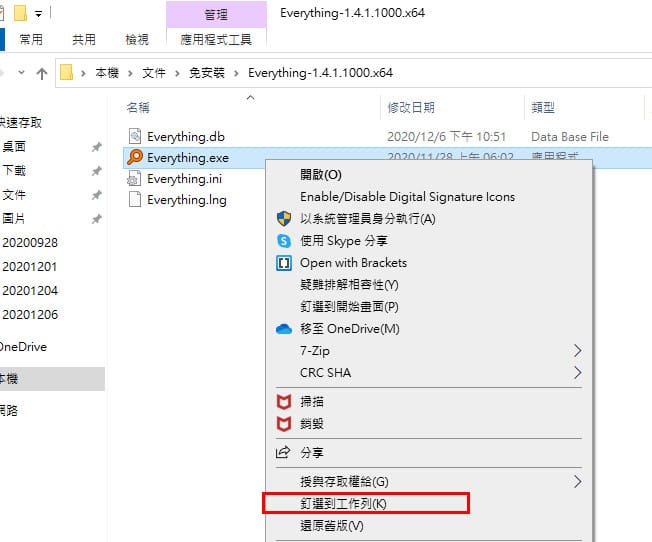
Task: Click the McAfee icon next to 銷毀
Action: (x=284, y=424)
